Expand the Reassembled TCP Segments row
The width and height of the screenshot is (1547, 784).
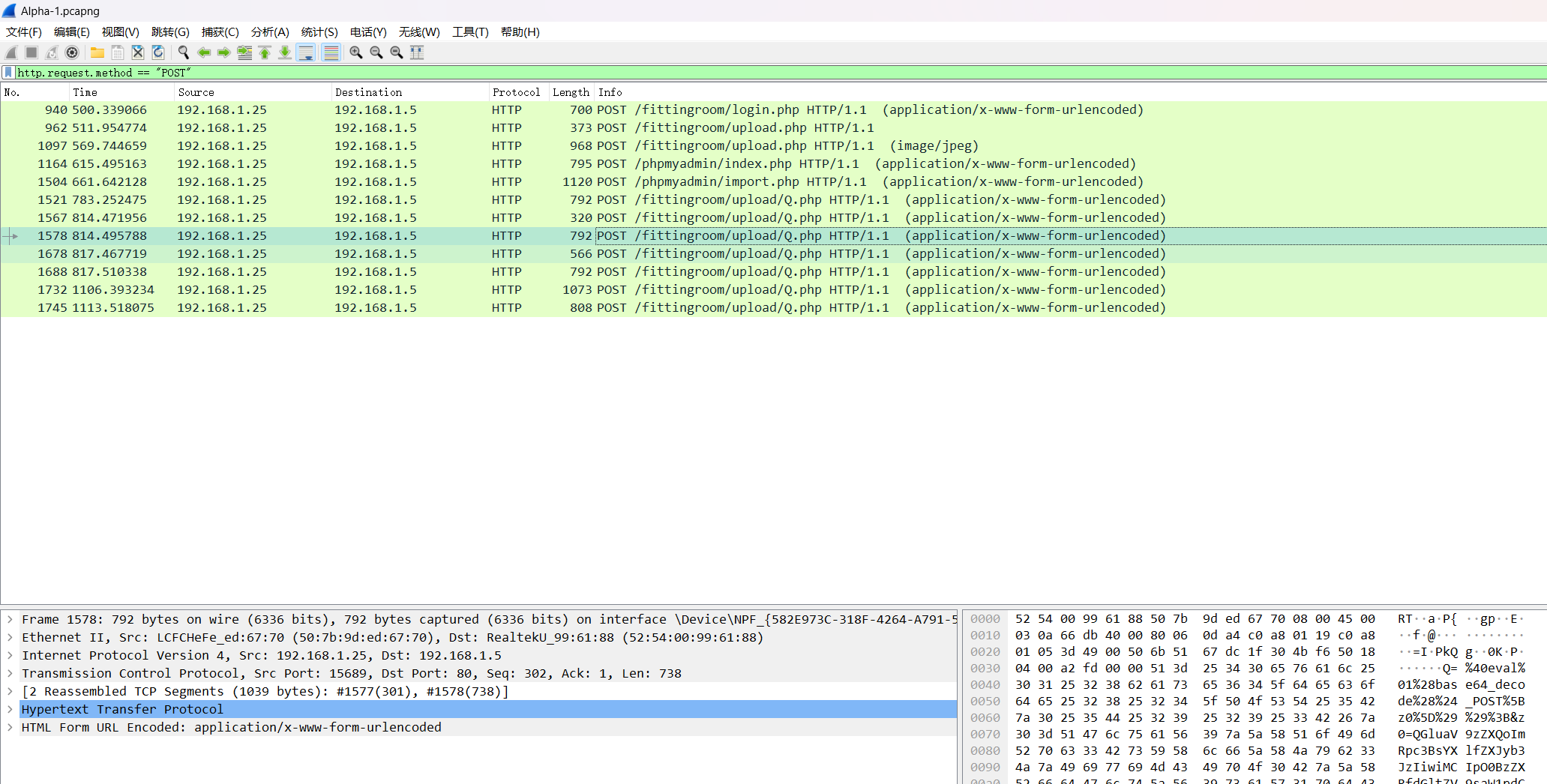point(10,691)
